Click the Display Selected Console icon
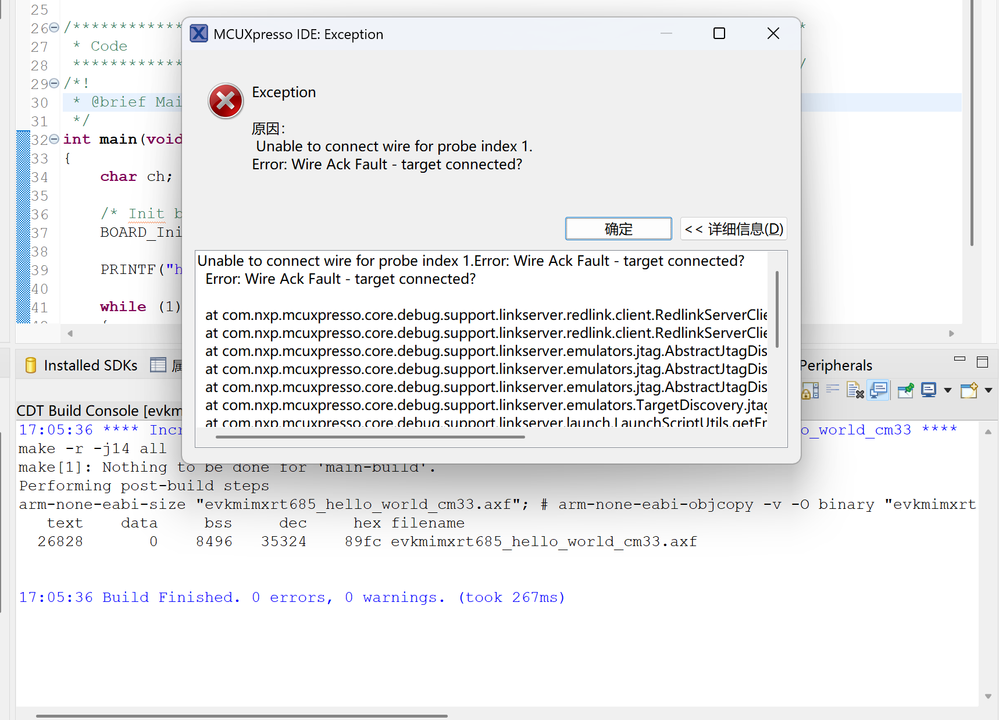The image size is (999, 720). click(x=929, y=390)
